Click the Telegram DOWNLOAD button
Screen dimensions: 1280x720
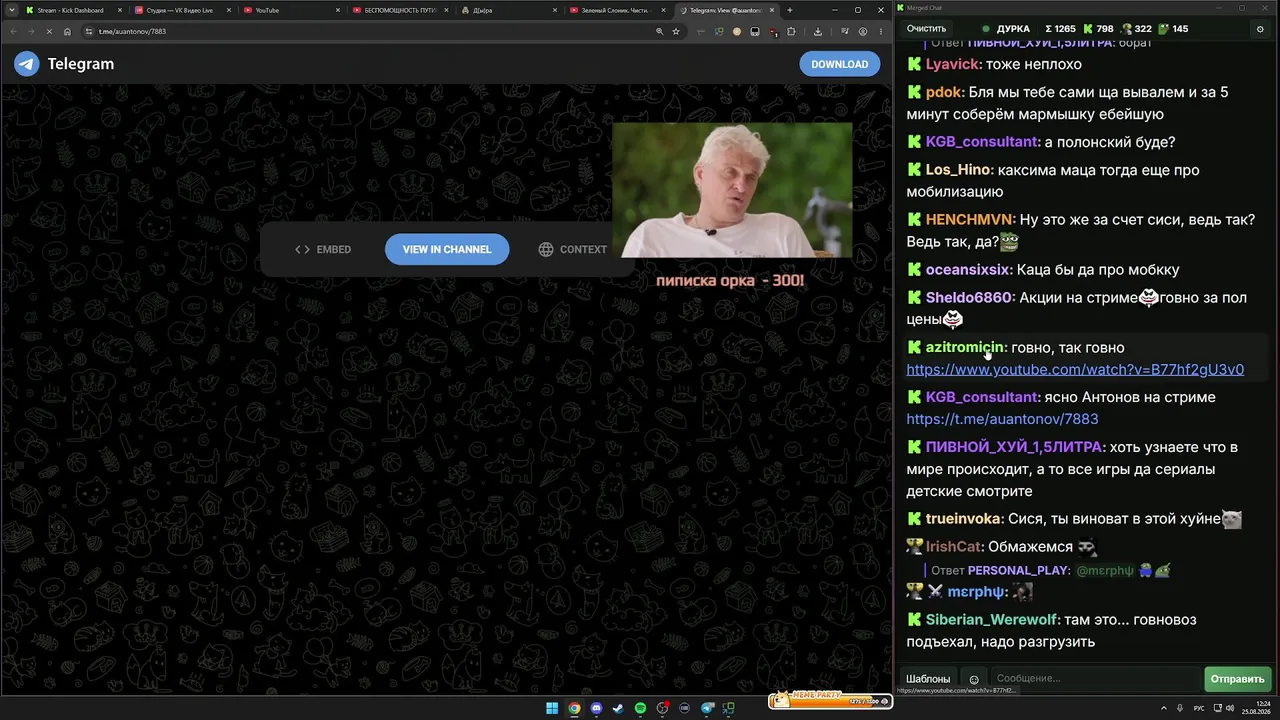click(x=839, y=64)
